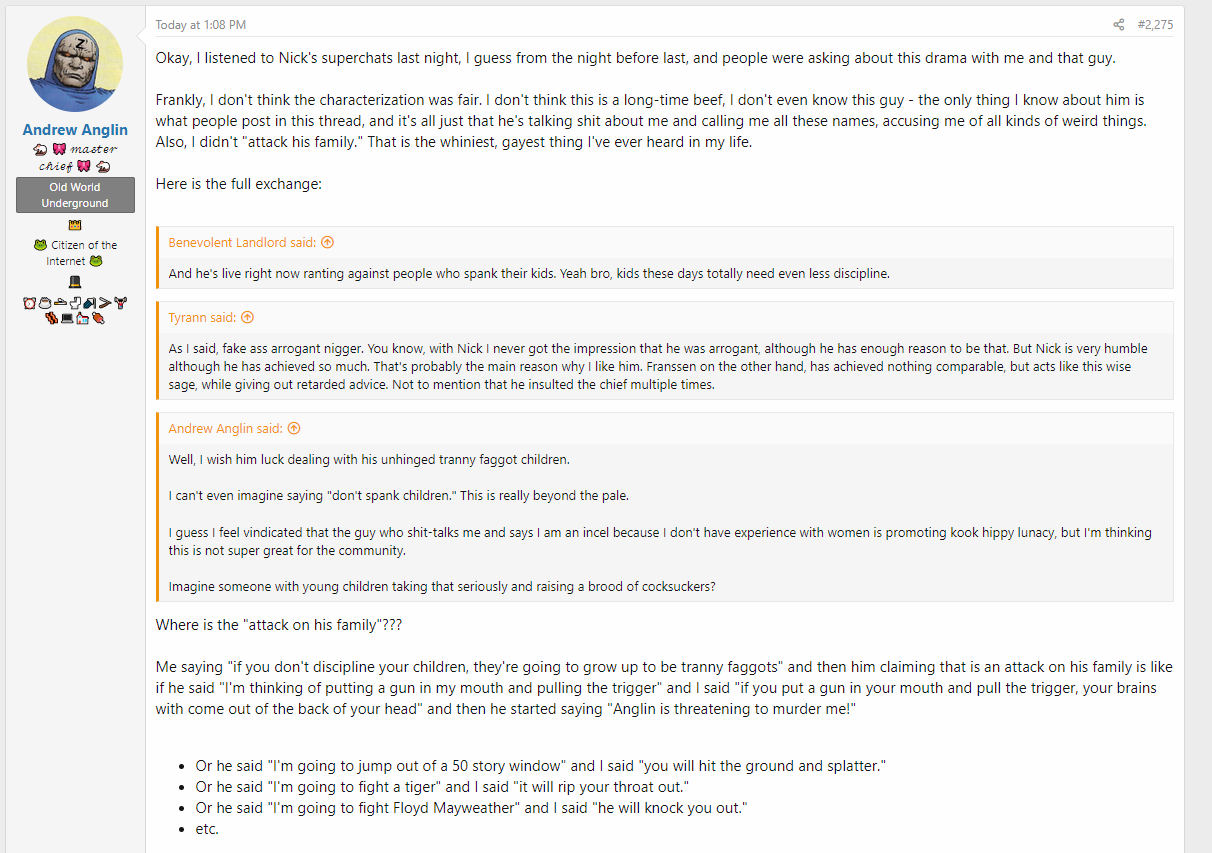Open the crown badge icon in user sidebar
This screenshot has width=1212, height=853.
click(75, 226)
